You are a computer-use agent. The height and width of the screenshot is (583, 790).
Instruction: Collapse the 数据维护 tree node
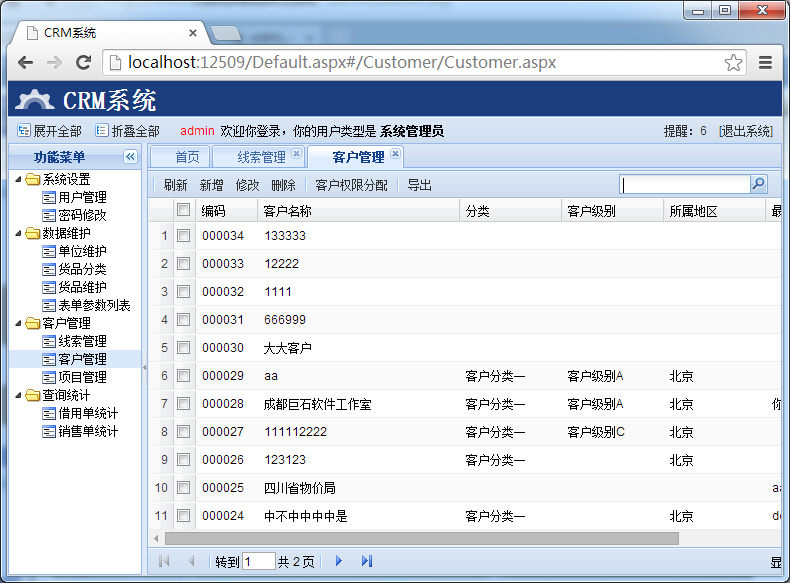[19, 234]
